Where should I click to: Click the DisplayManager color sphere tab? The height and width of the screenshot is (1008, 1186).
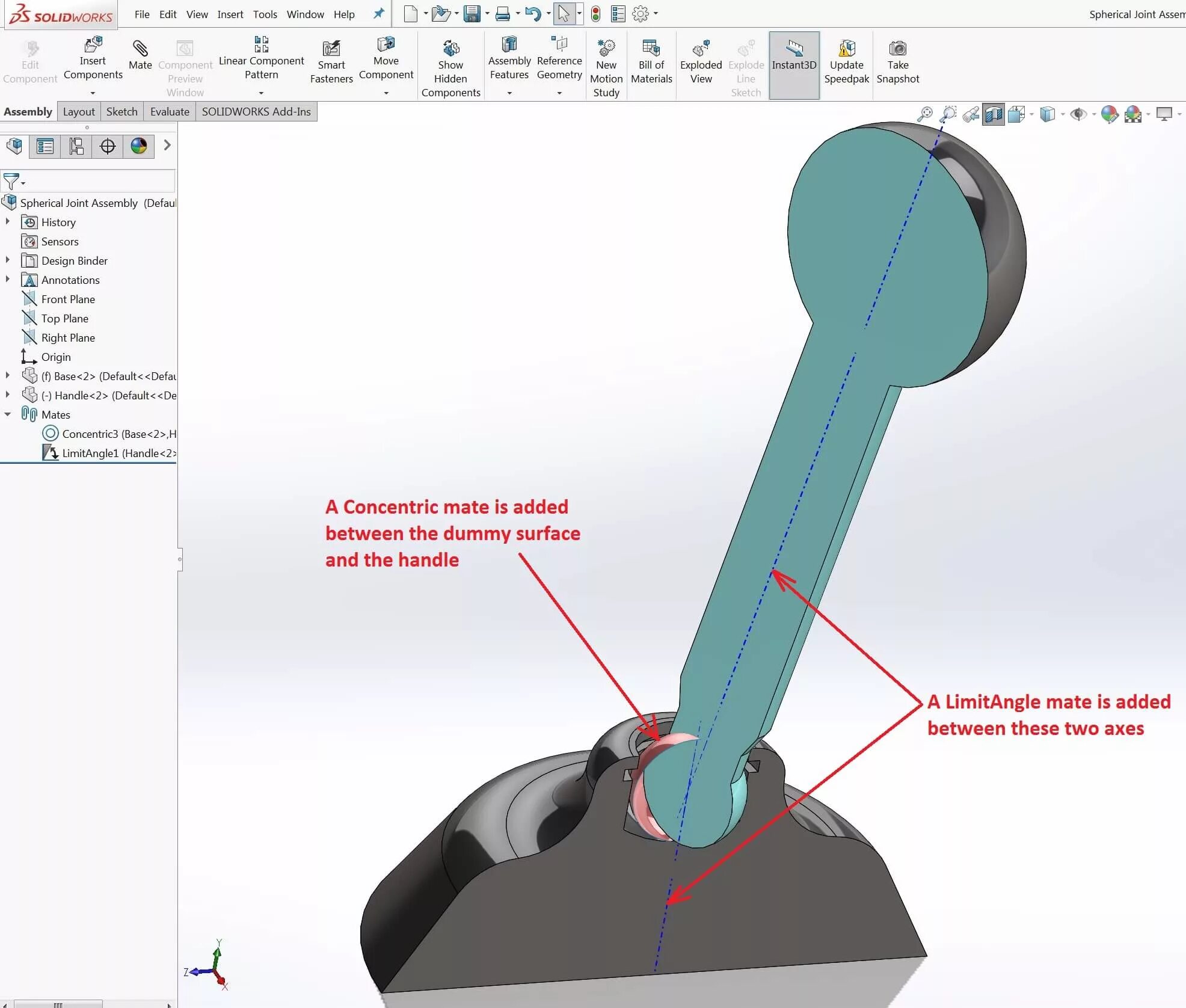139,146
